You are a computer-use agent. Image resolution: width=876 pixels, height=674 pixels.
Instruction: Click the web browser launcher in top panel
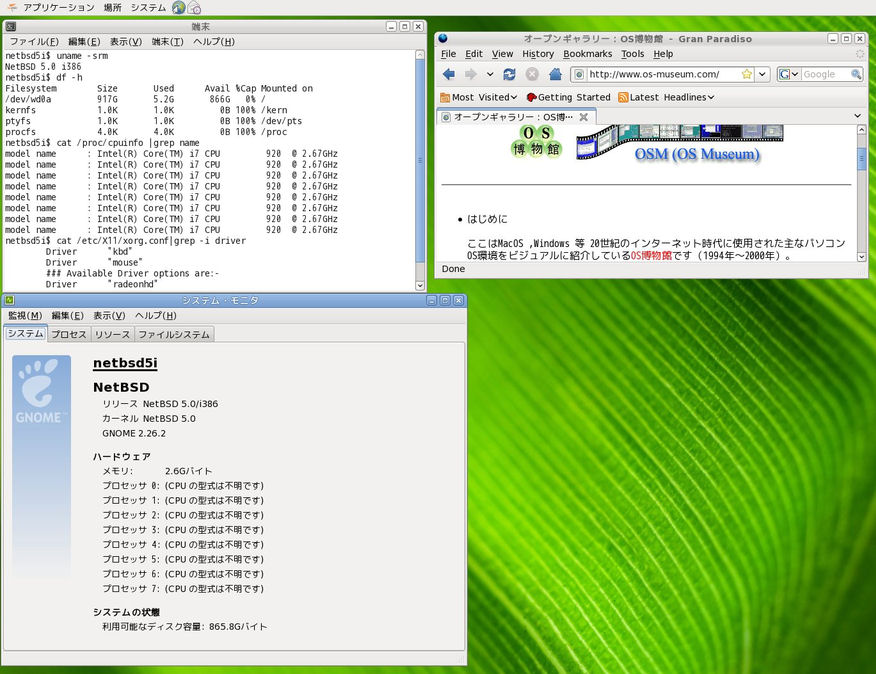[x=179, y=7]
